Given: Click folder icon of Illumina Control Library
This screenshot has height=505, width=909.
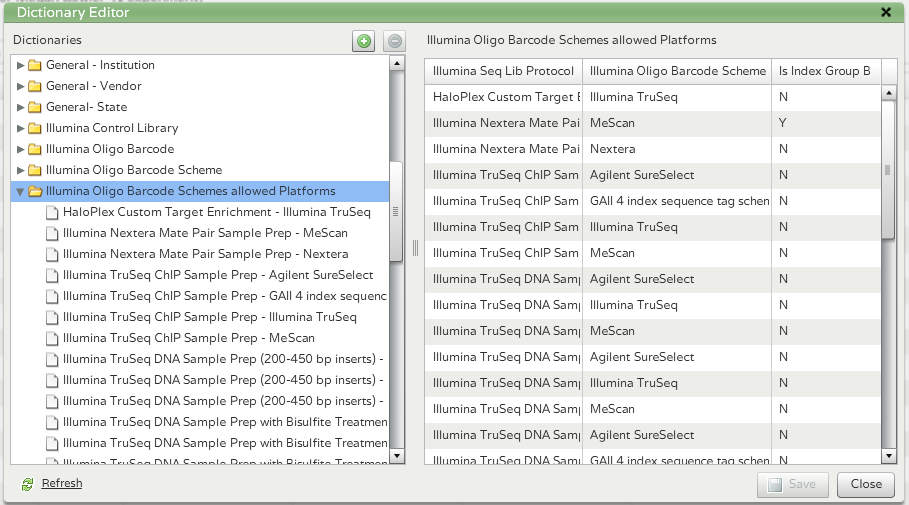Looking at the screenshot, I should tap(35, 128).
